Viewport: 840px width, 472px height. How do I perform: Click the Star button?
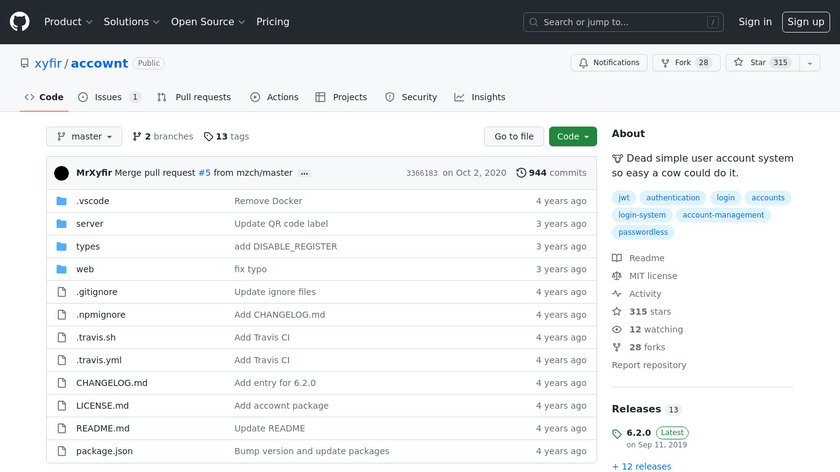click(x=759, y=63)
